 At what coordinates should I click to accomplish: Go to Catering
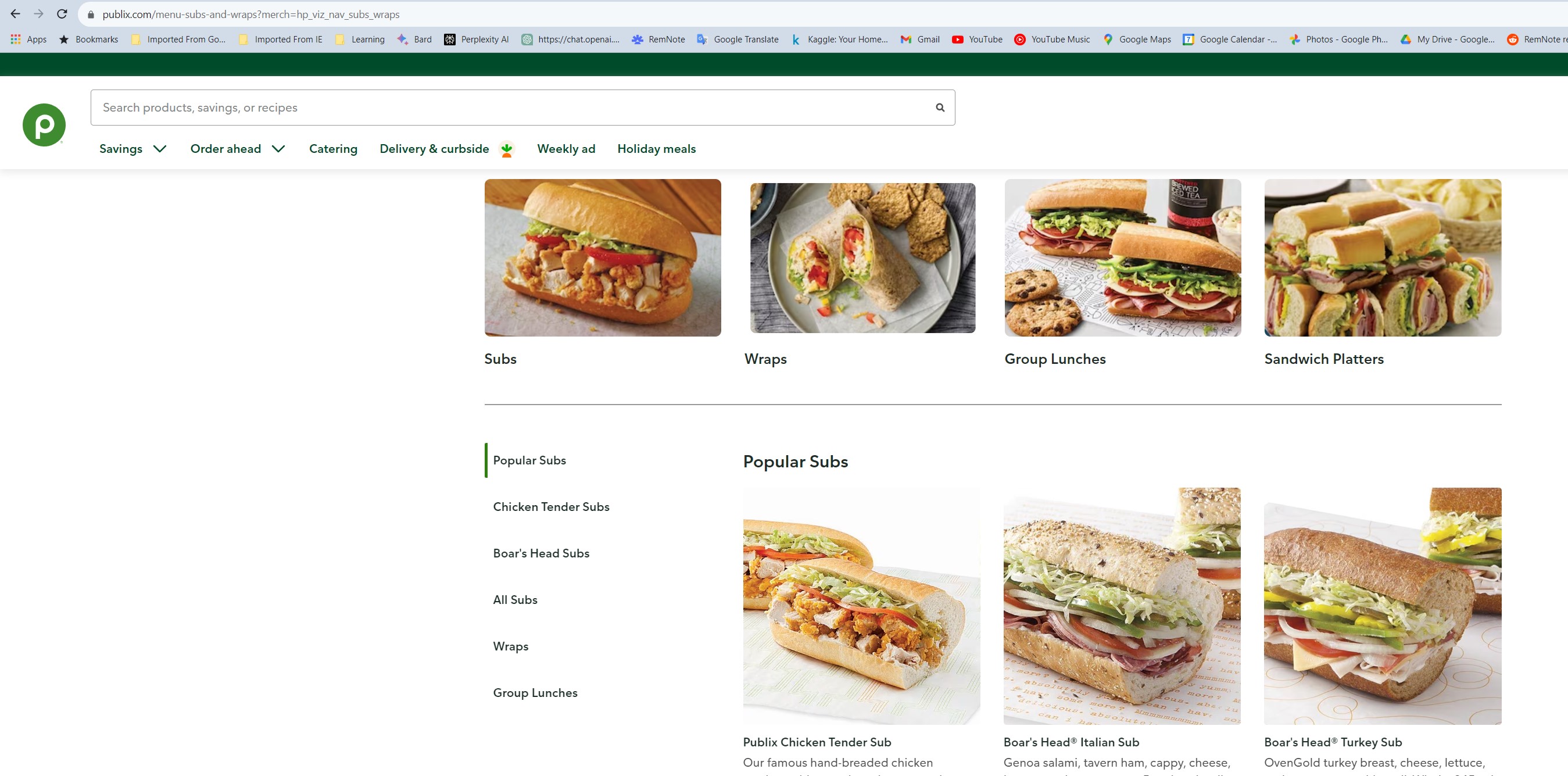tap(333, 148)
